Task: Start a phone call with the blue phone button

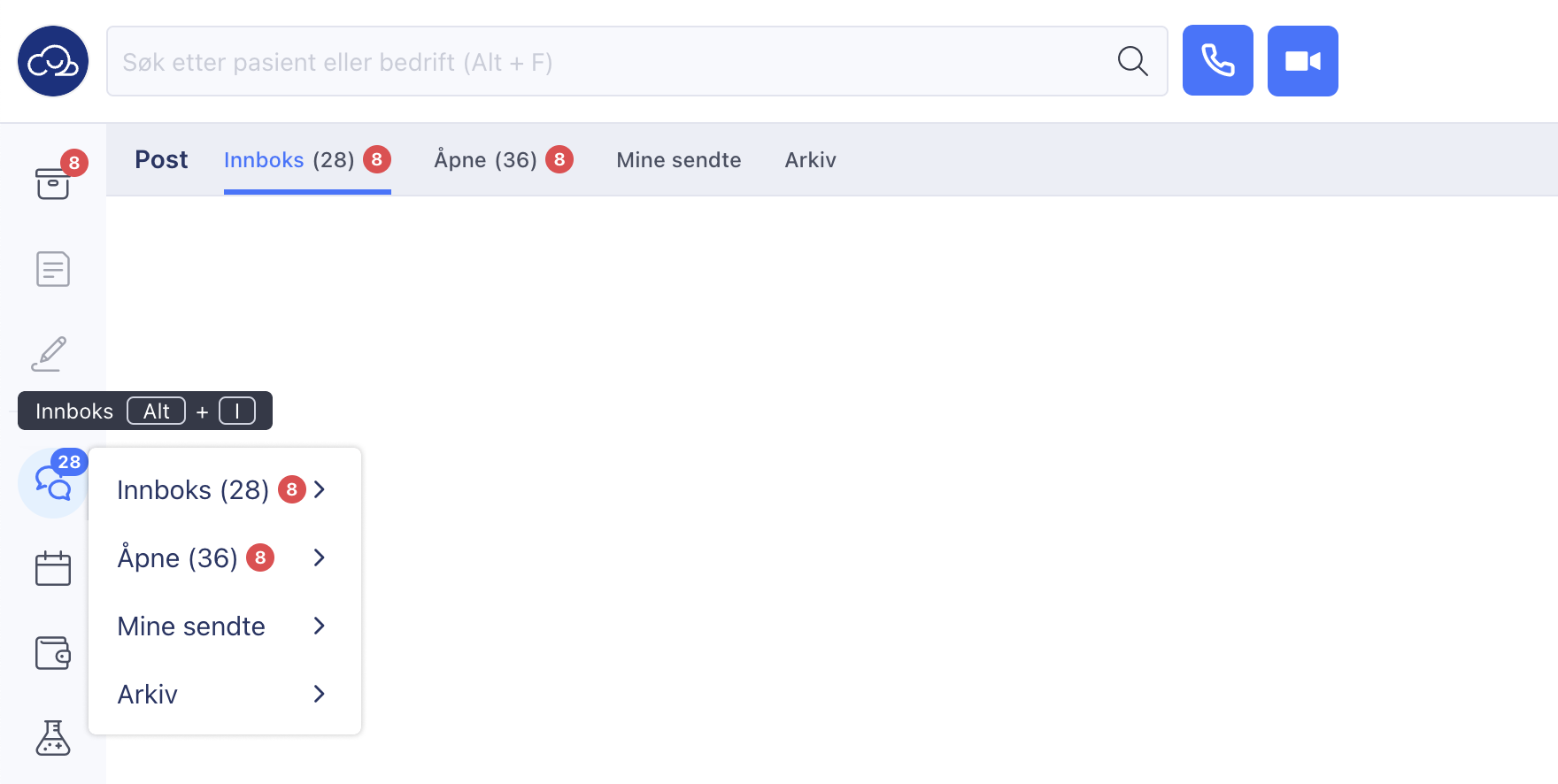Action: [x=1217, y=60]
